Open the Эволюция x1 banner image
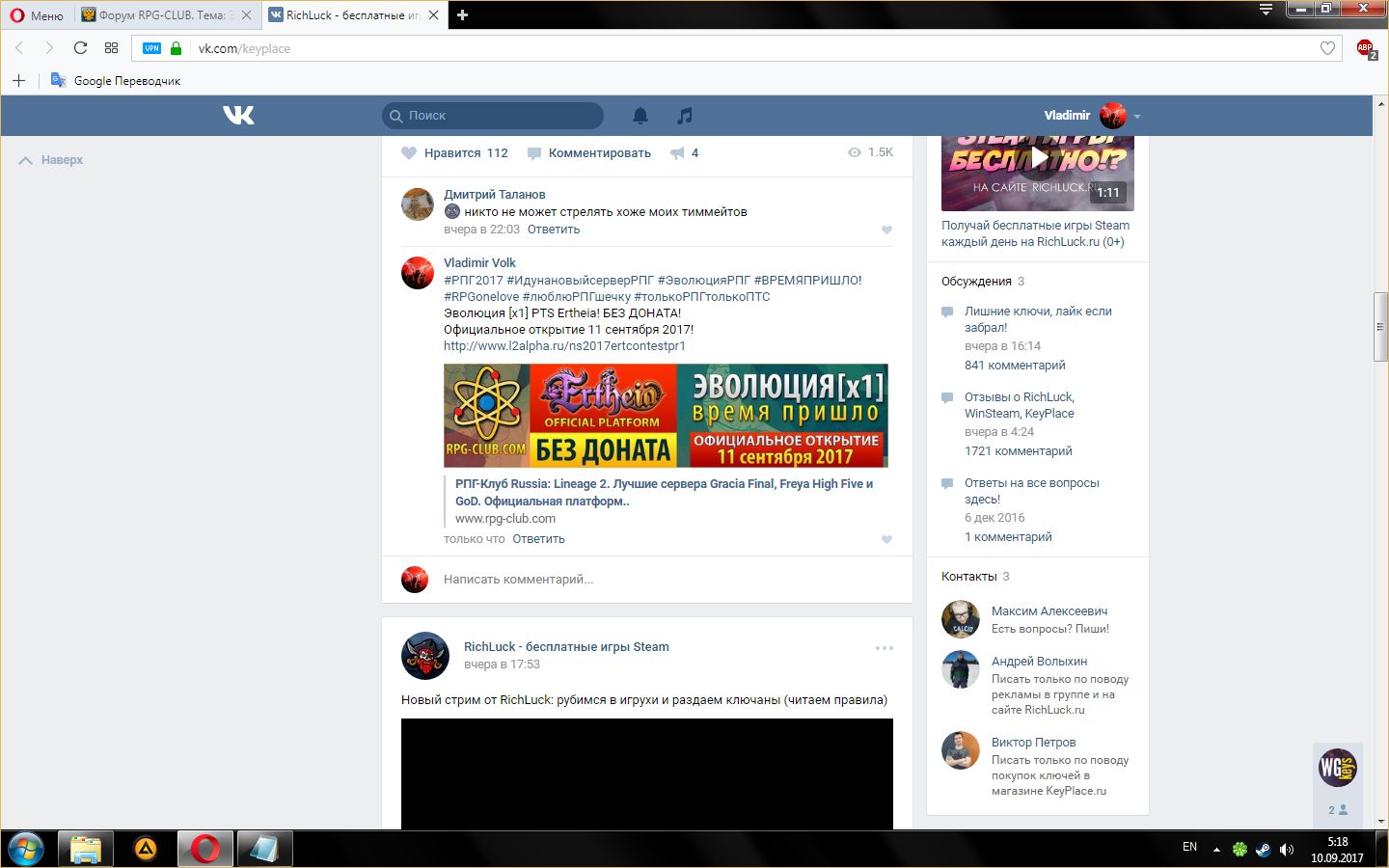The width and height of the screenshot is (1389, 868). [x=666, y=416]
